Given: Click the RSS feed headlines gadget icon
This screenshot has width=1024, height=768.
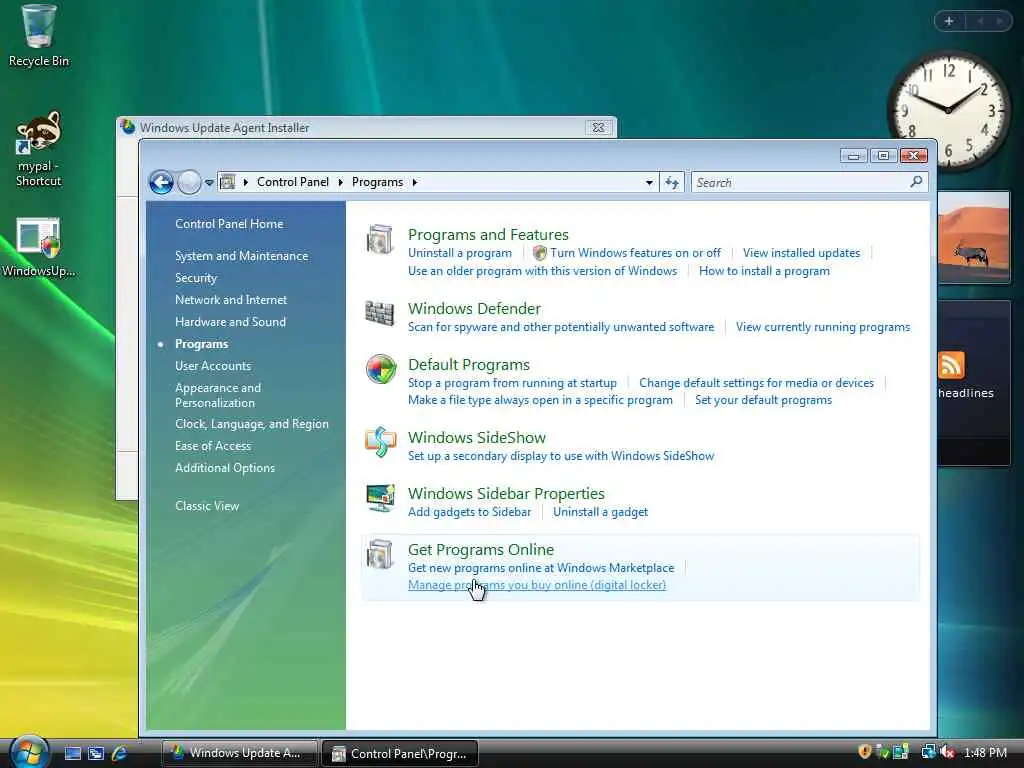Looking at the screenshot, I should click(951, 365).
